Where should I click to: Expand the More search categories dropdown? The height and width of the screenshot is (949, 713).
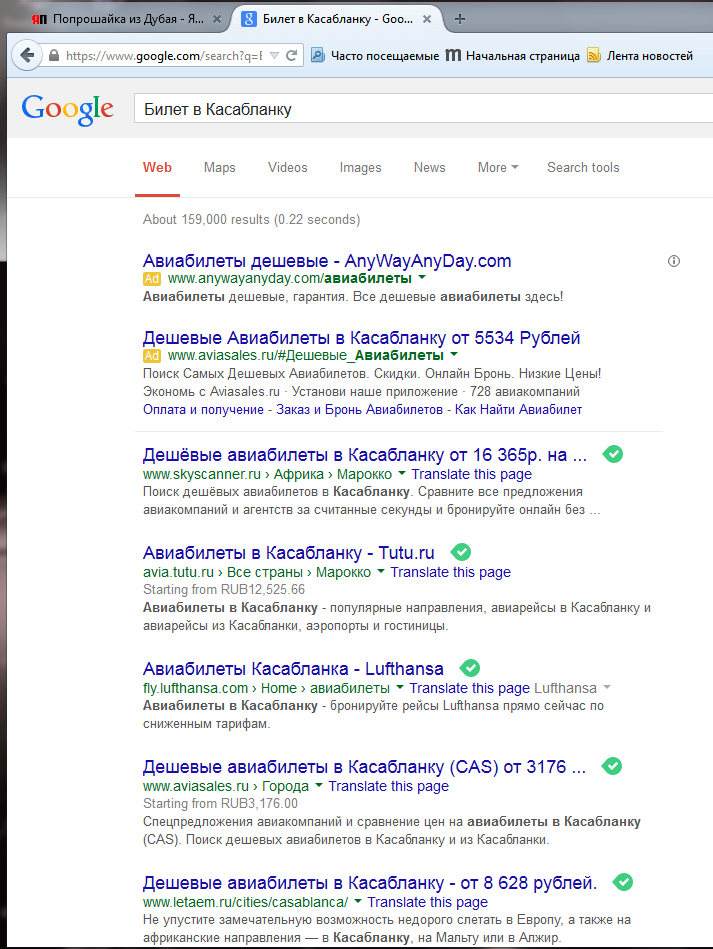point(498,168)
